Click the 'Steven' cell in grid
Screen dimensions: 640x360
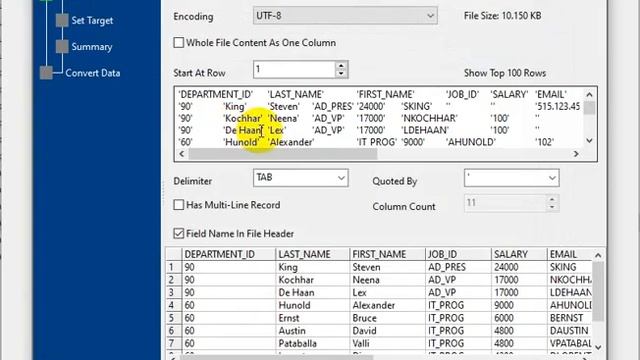(387, 267)
